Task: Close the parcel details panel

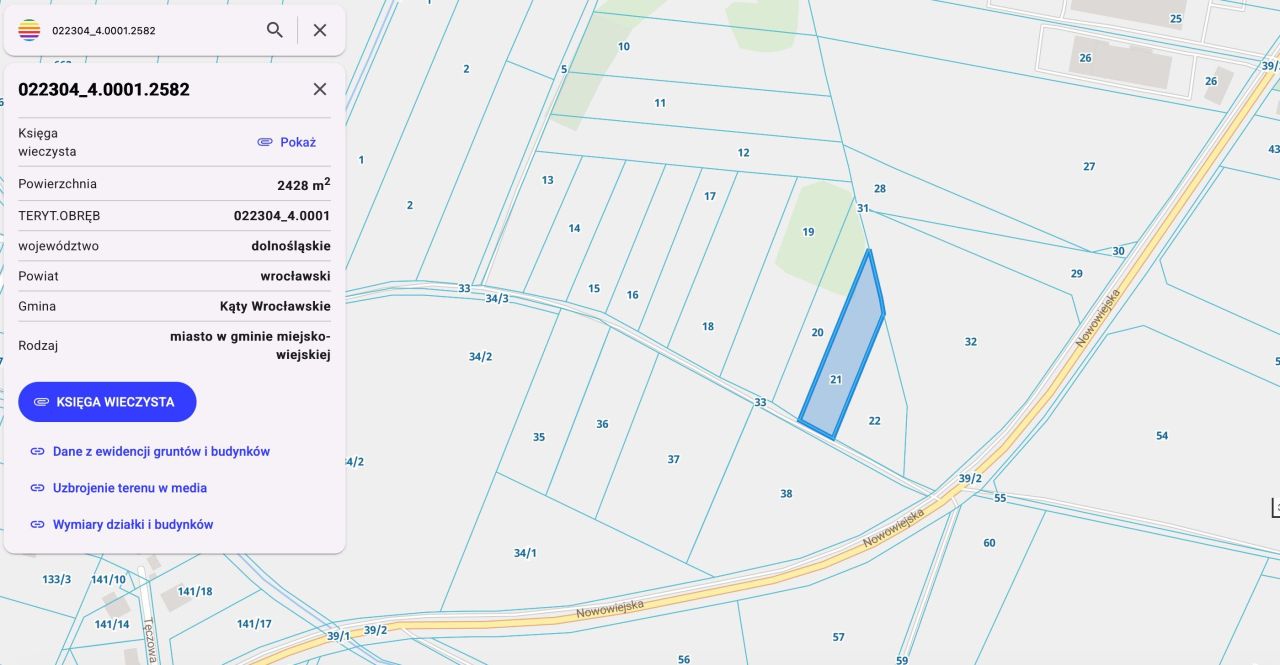Action: click(x=320, y=89)
